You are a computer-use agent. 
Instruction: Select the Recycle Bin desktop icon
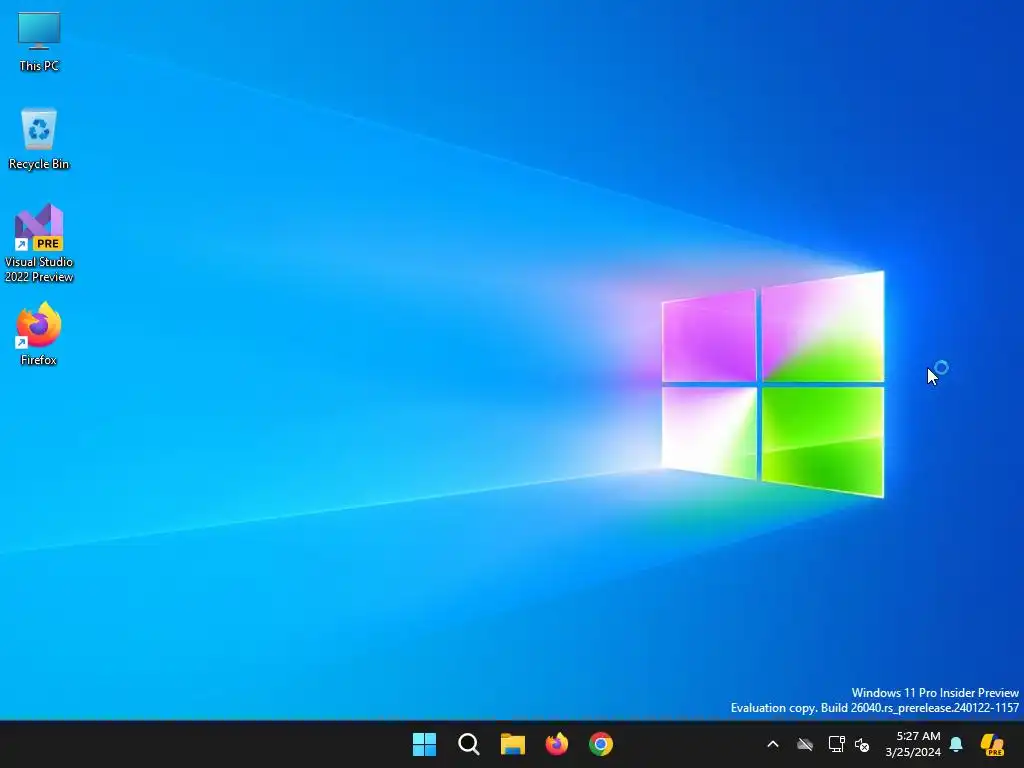(x=39, y=139)
